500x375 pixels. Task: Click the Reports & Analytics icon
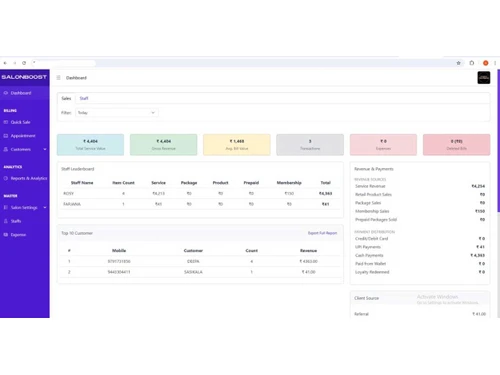click(6, 178)
